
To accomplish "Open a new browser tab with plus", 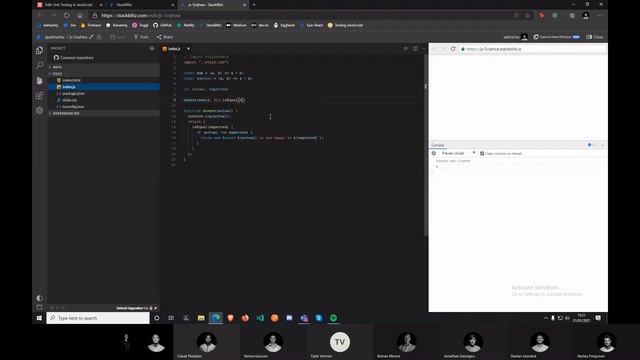I will 254,5.
